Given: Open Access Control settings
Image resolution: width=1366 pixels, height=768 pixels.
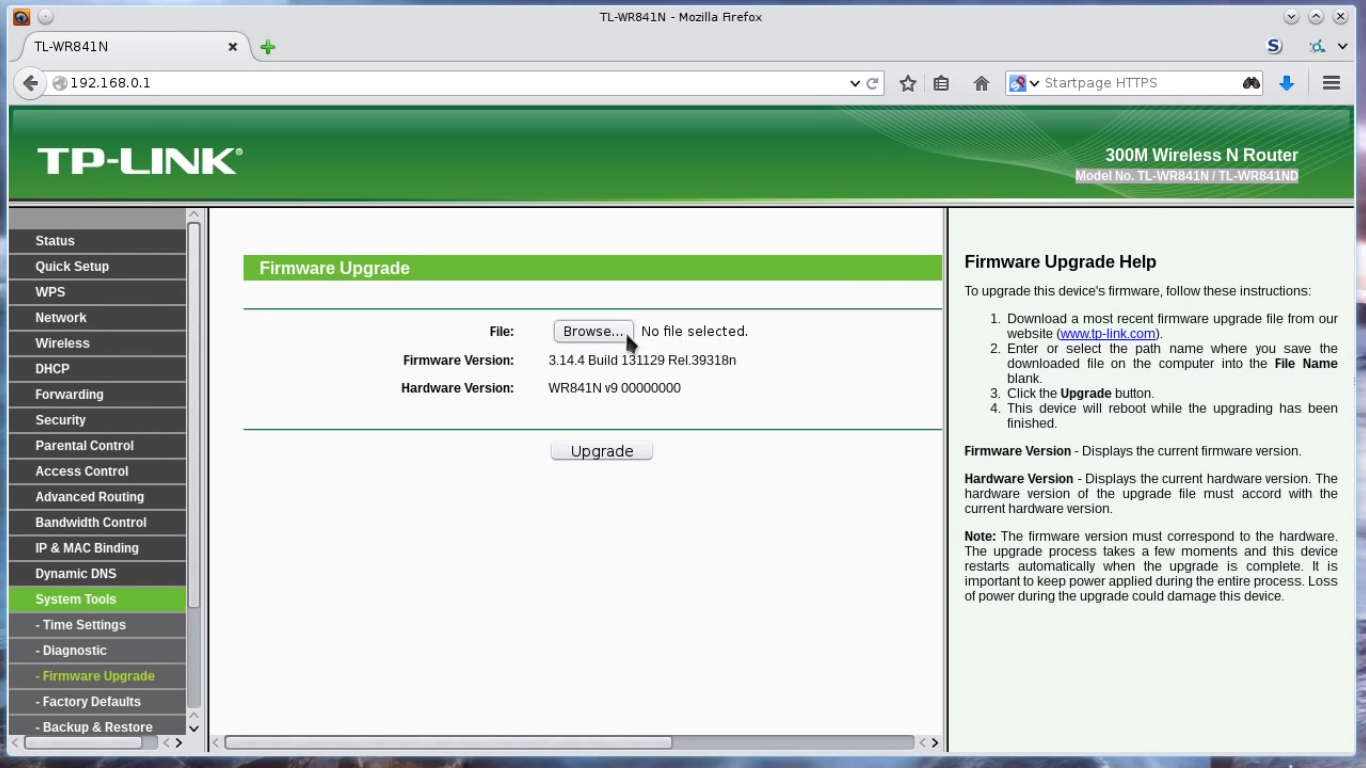Looking at the screenshot, I should click(97, 471).
